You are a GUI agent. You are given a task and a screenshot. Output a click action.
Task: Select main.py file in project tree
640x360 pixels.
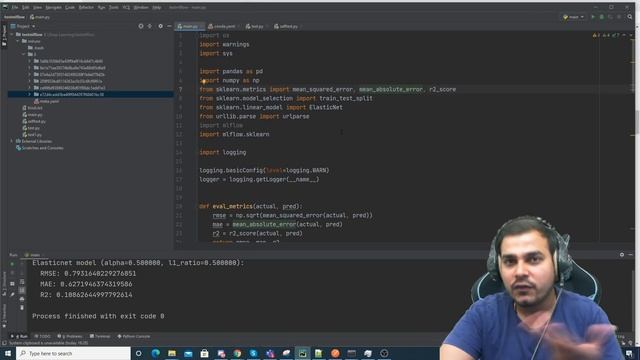click(33, 115)
